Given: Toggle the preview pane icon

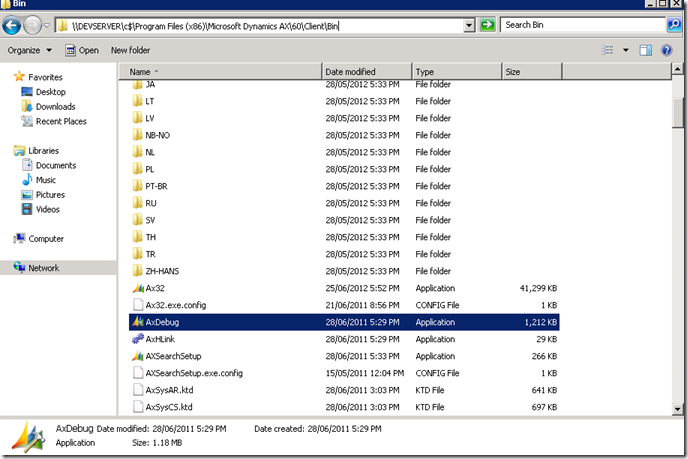Looking at the screenshot, I should click(645, 50).
